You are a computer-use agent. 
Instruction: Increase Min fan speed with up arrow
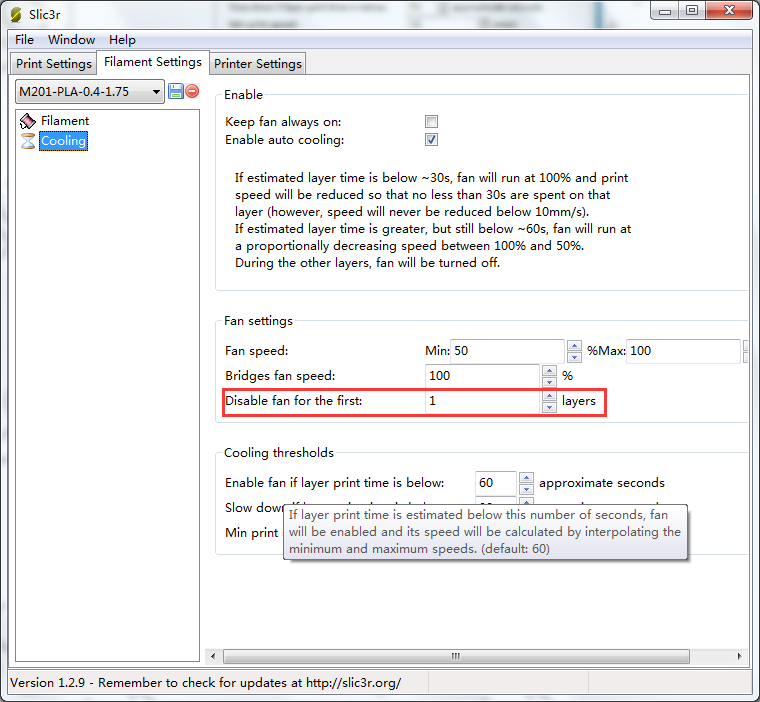tap(574, 346)
